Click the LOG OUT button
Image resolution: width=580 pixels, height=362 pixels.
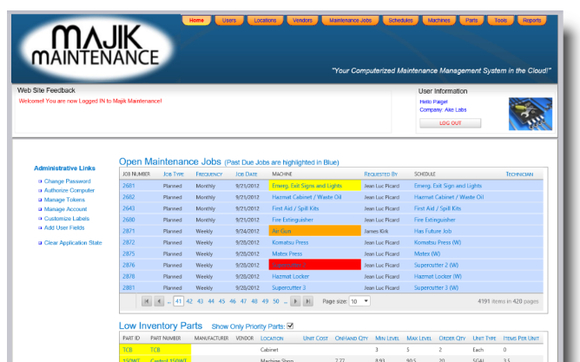[450, 123]
